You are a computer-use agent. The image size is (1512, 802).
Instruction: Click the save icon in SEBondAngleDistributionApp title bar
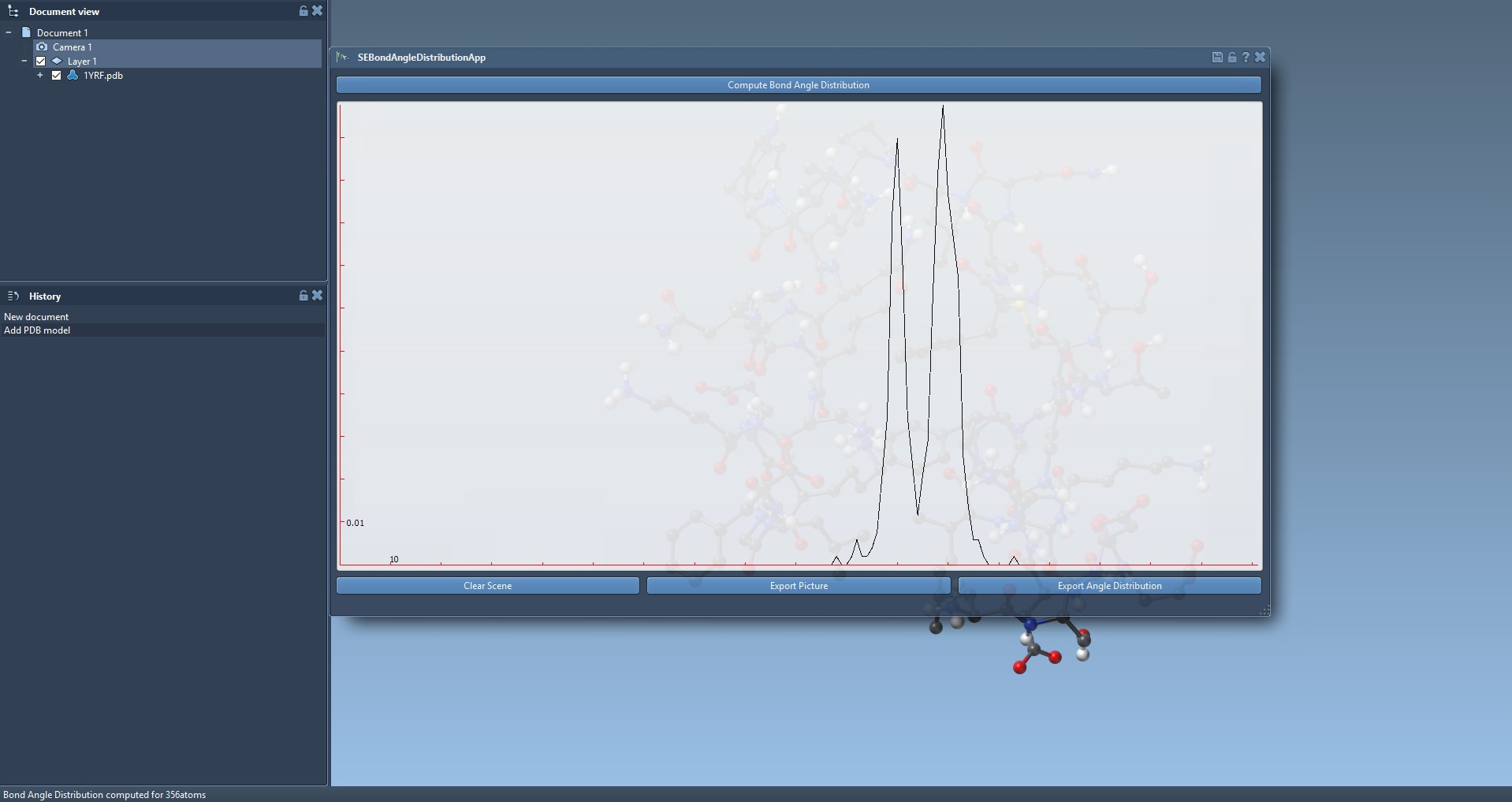(x=1217, y=57)
